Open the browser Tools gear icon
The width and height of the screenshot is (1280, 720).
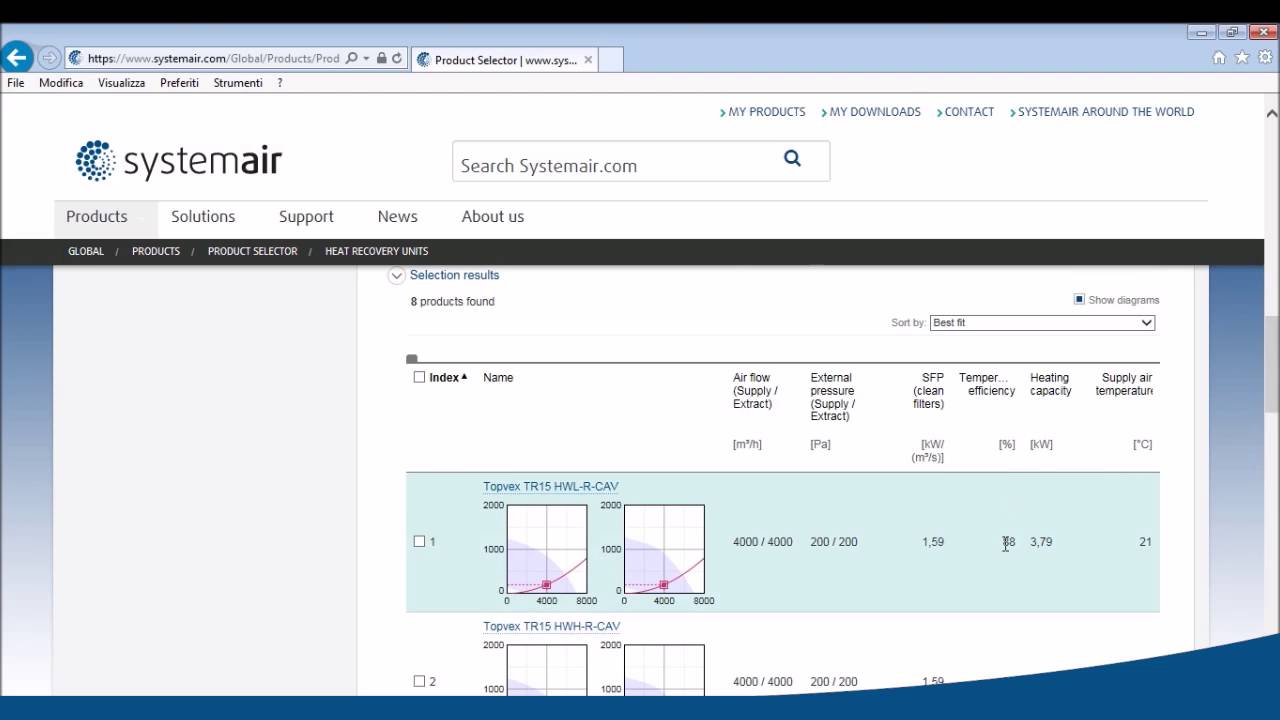1265,58
